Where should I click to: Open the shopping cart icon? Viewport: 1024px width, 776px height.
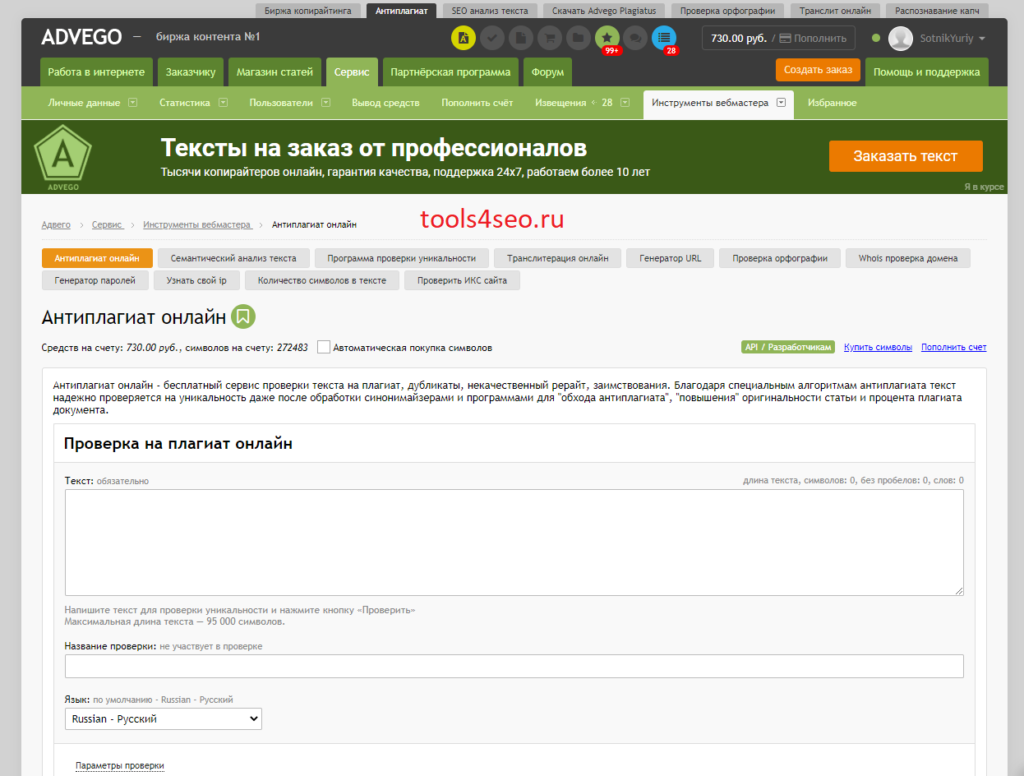point(550,38)
